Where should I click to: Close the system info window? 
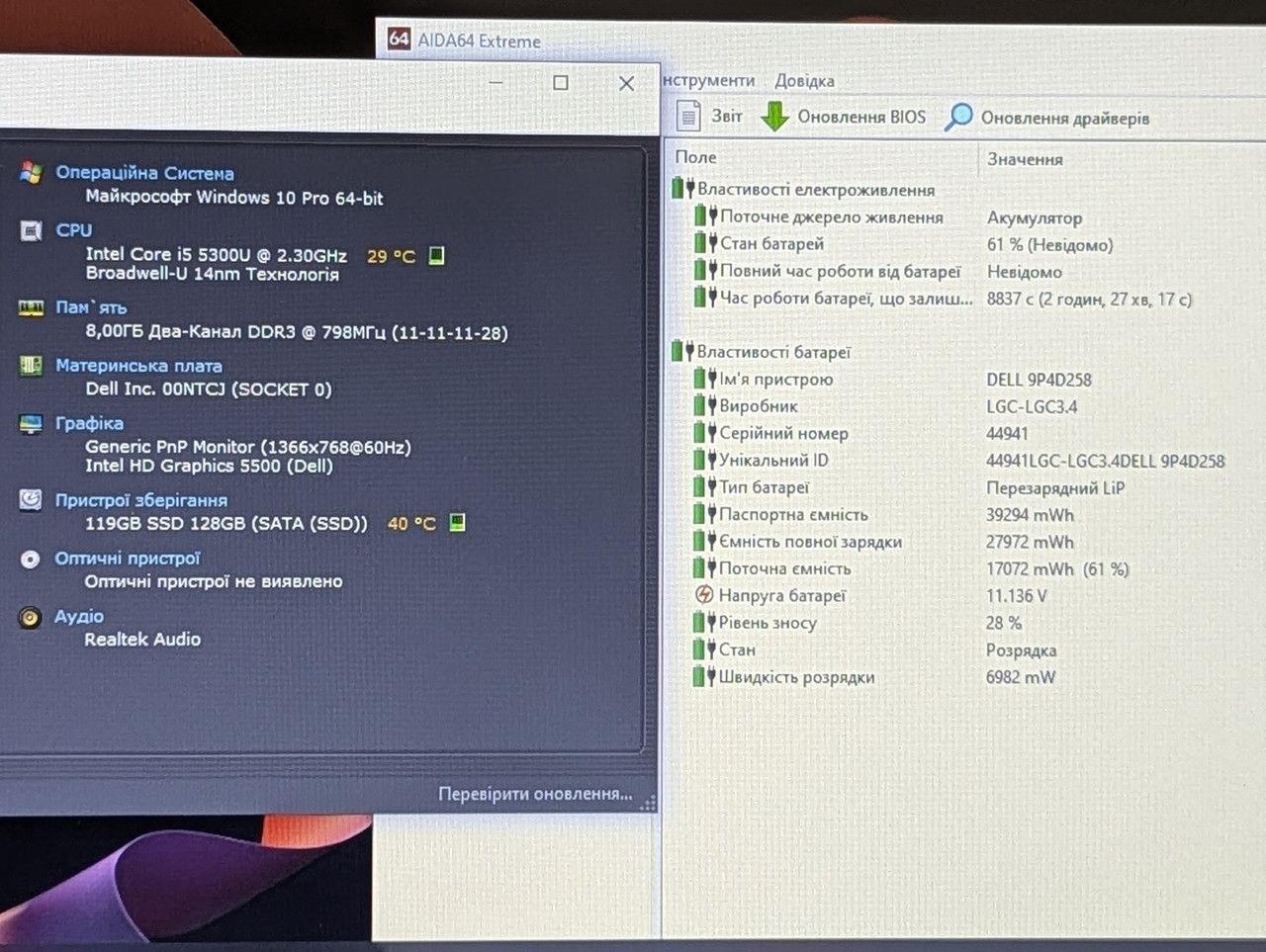pos(626,83)
